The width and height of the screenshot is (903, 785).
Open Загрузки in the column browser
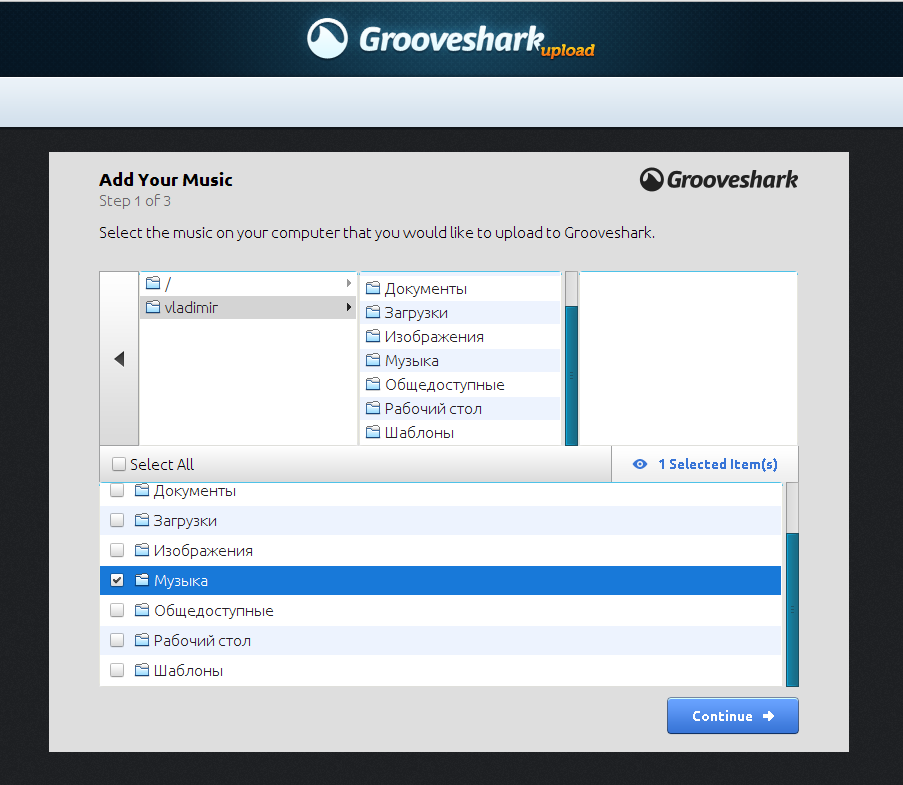[x=460, y=312]
